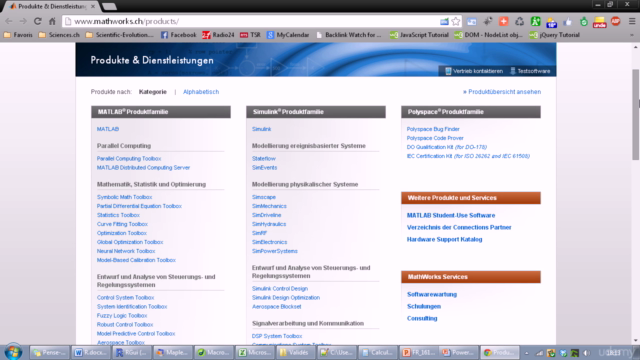Open the Calculator taskbar item
This screenshot has height=360, width=640.
[x=378, y=352]
